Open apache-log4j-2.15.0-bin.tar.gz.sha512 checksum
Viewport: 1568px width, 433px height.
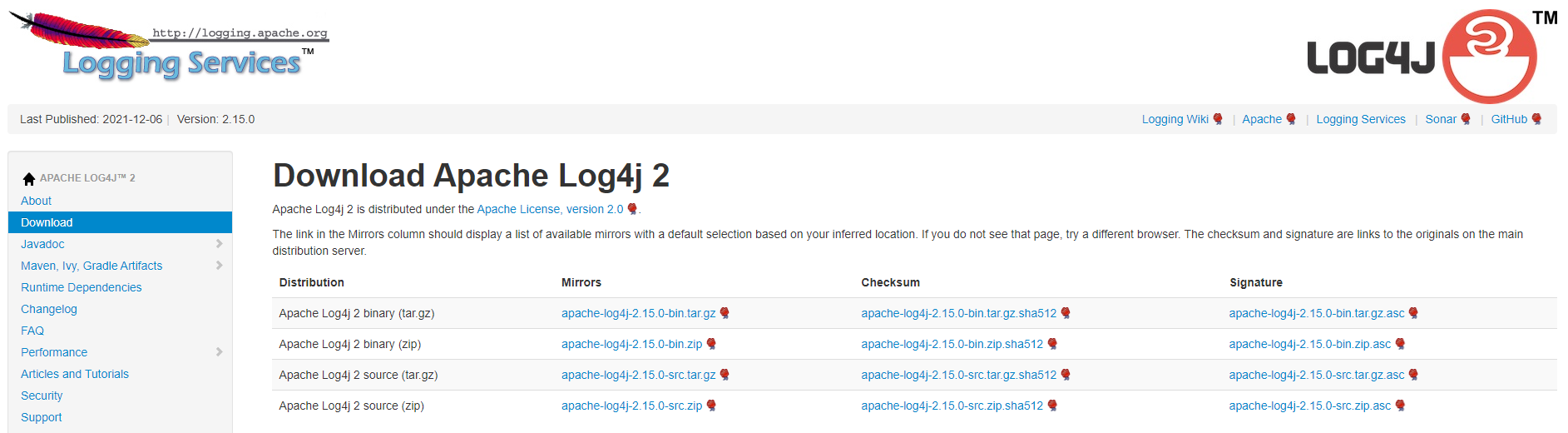(x=958, y=313)
